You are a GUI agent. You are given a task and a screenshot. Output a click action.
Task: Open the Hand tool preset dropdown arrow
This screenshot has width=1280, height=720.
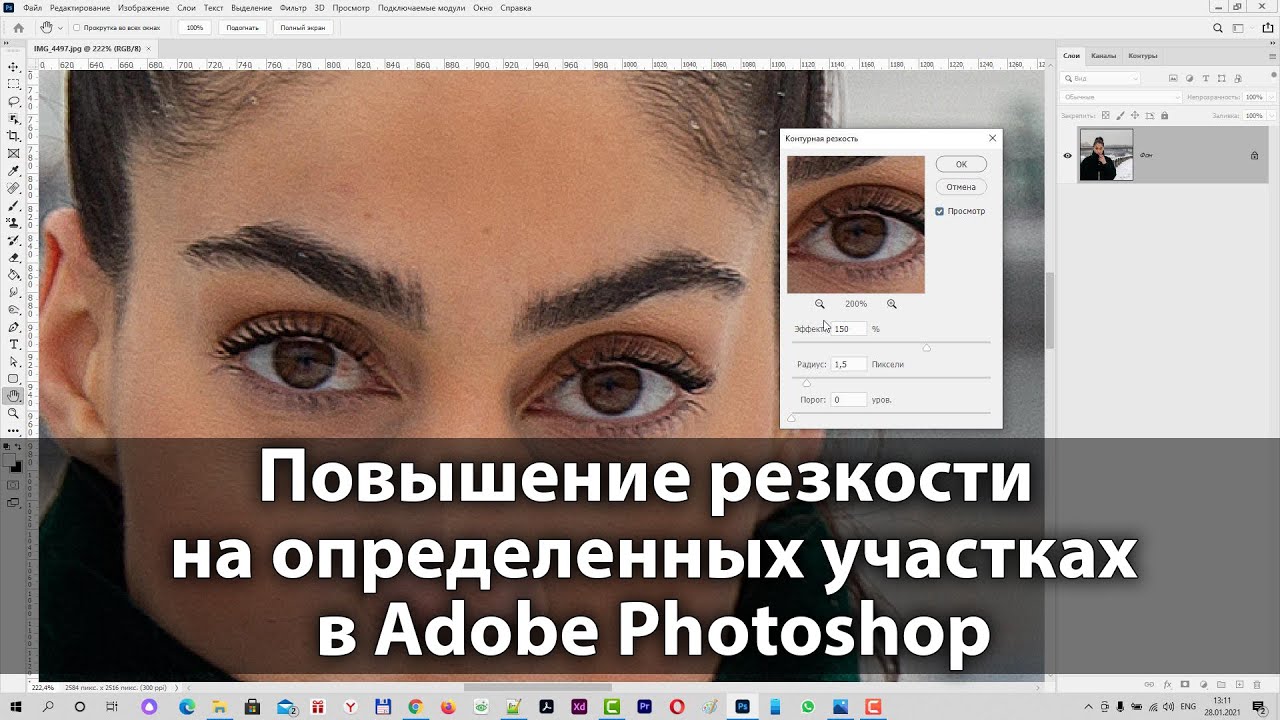pos(60,28)
